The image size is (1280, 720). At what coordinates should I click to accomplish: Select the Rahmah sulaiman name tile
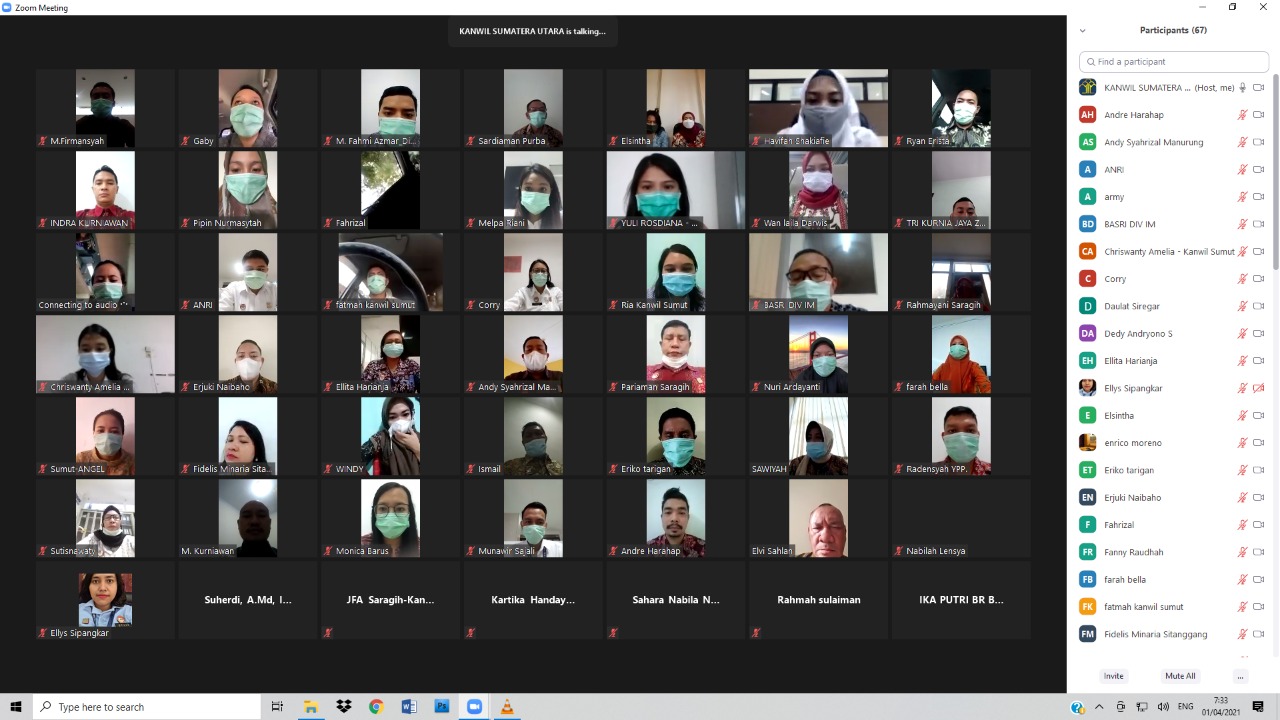coord(818,600)
